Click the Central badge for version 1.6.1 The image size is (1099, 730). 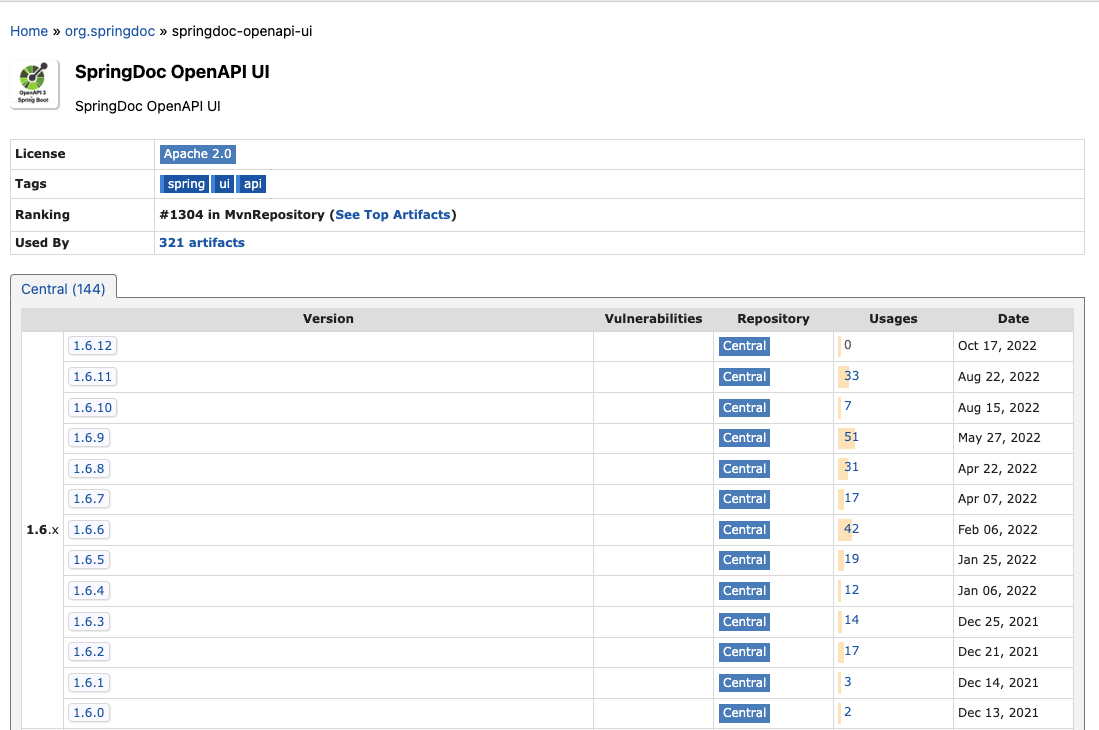click(x=744, y=682)
